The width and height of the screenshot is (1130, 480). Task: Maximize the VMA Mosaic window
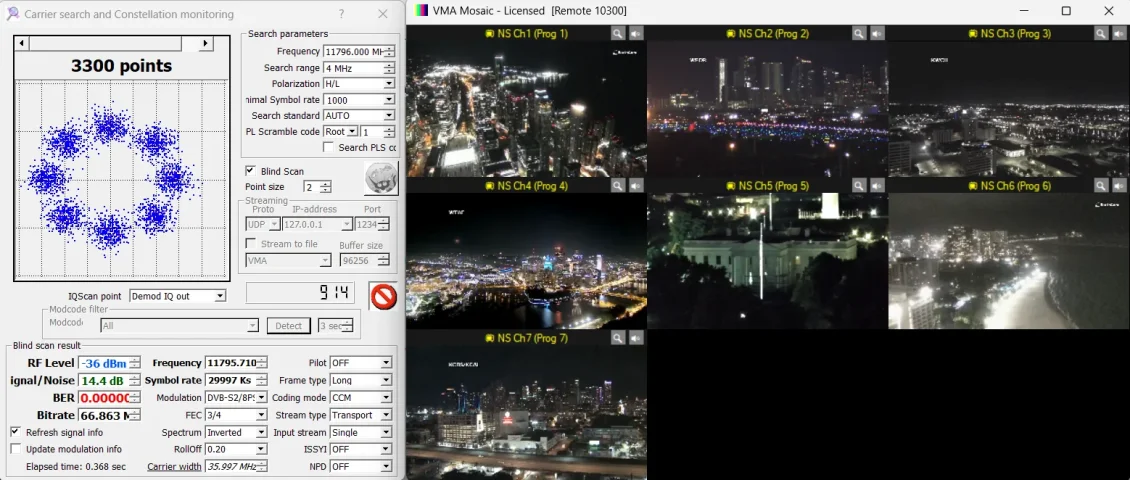click(1066, 11)
